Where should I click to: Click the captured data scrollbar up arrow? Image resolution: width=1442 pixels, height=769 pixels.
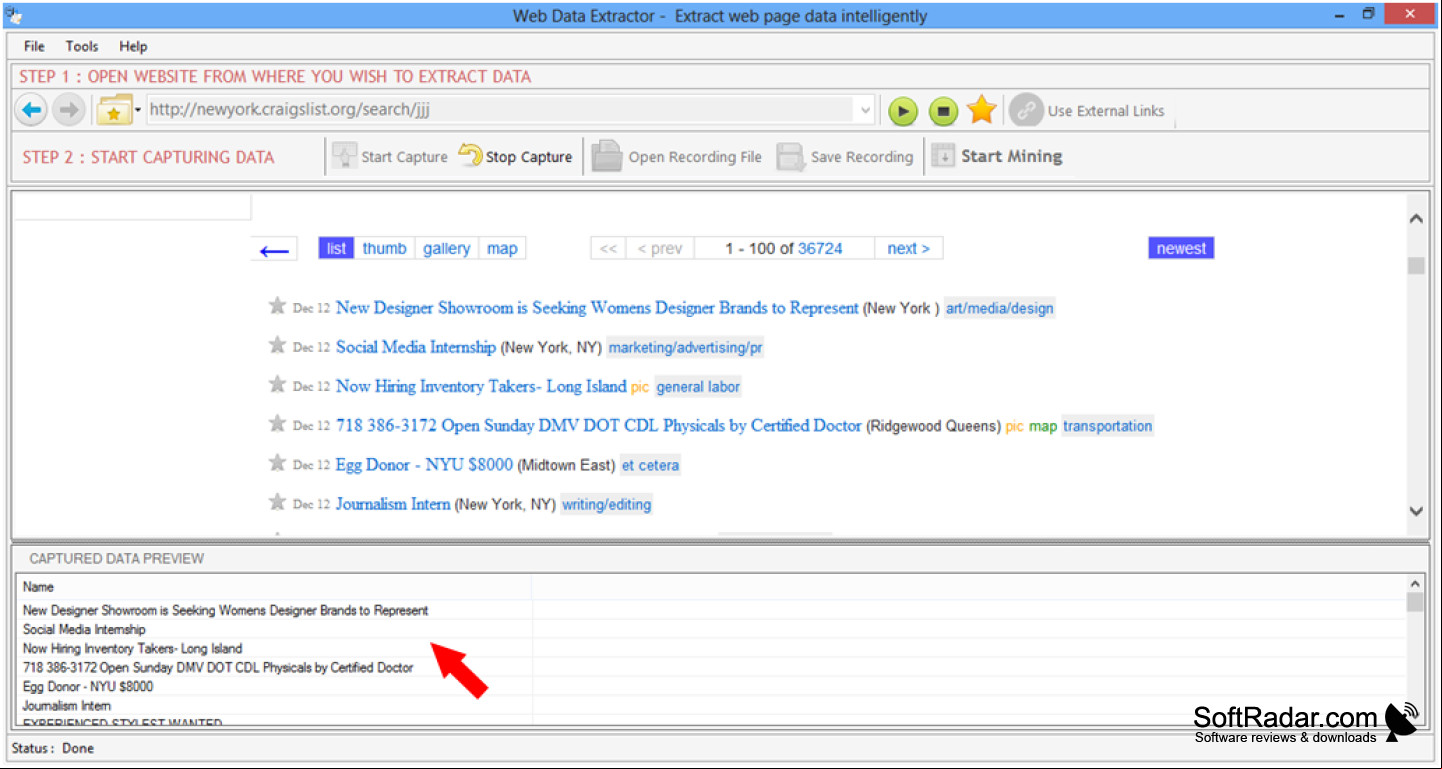[1415, 583]
